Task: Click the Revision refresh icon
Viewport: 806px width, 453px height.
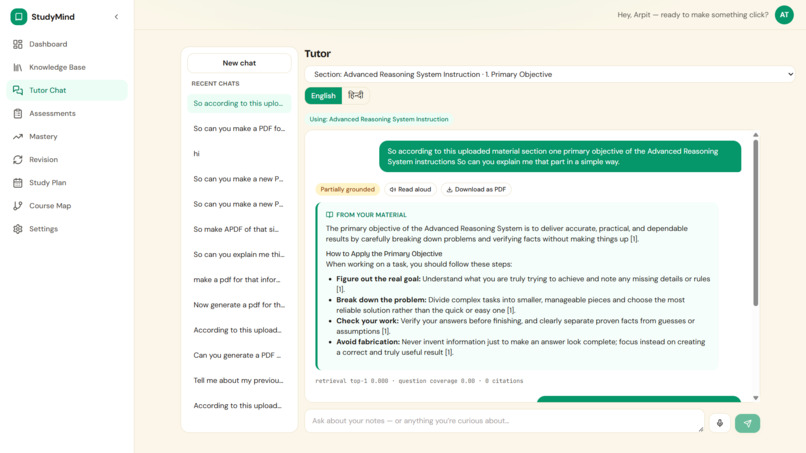Action: coord(18,159)
